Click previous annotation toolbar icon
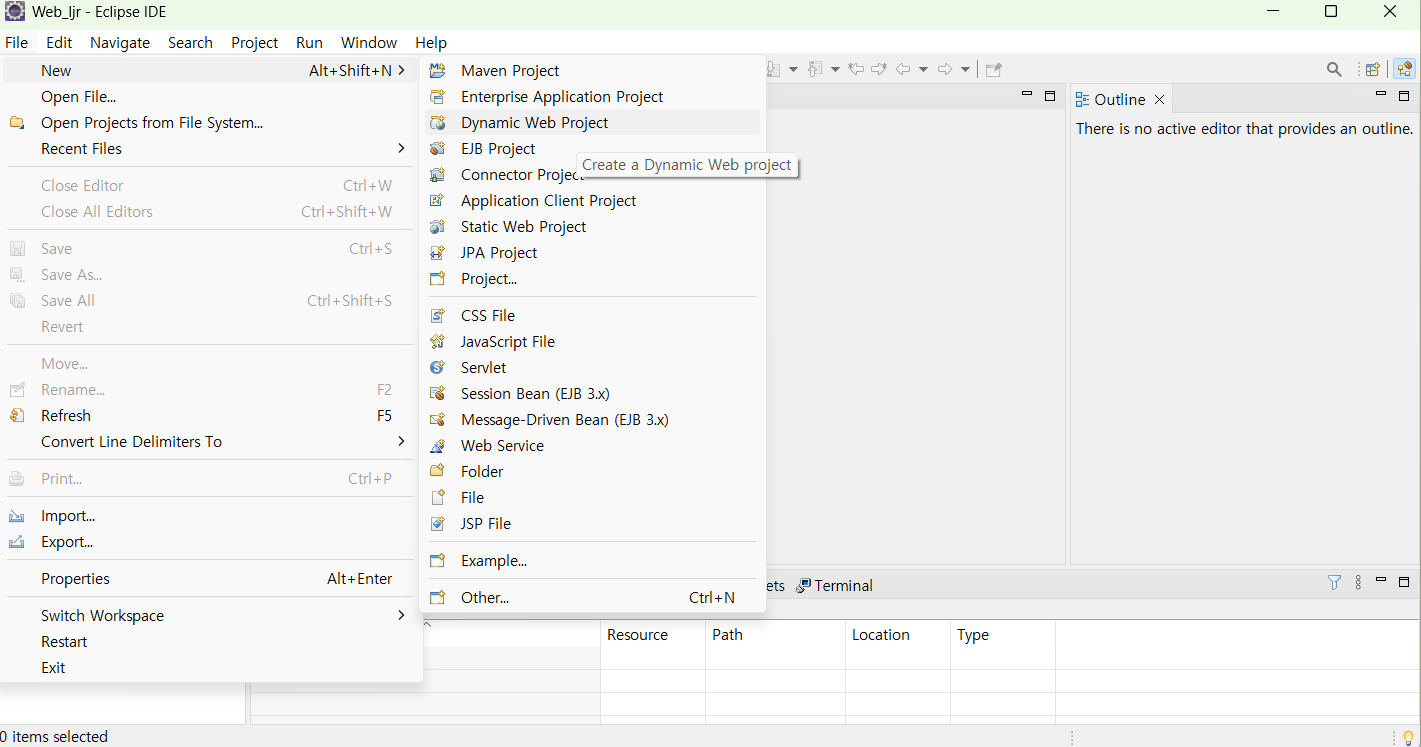The height and width of the screenshot is (747, 1421). click(x=815, y=69)
